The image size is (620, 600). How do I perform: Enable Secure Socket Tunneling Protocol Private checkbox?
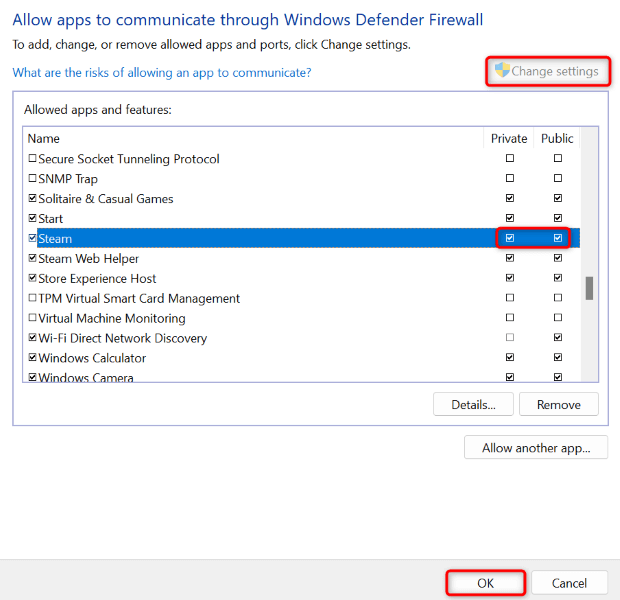point(510,159)
